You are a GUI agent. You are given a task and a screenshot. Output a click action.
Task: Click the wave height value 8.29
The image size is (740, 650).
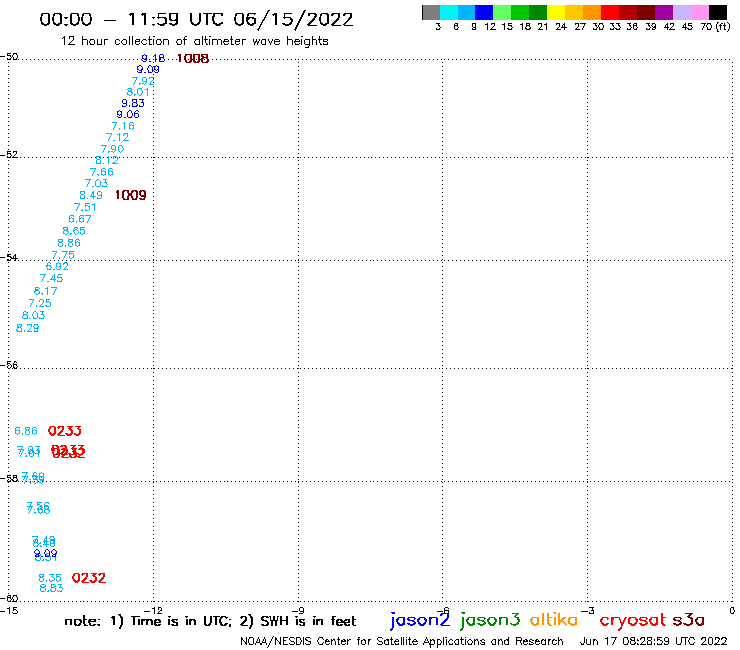click(x=27, y=328)
